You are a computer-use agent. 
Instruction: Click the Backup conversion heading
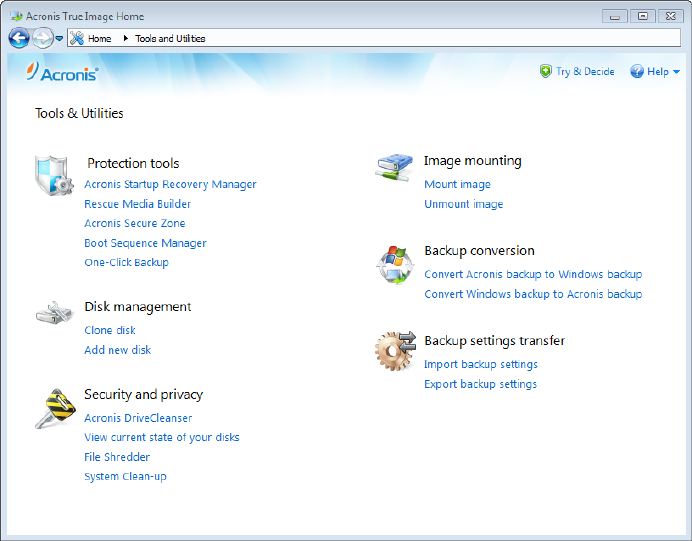pos(479,251)
